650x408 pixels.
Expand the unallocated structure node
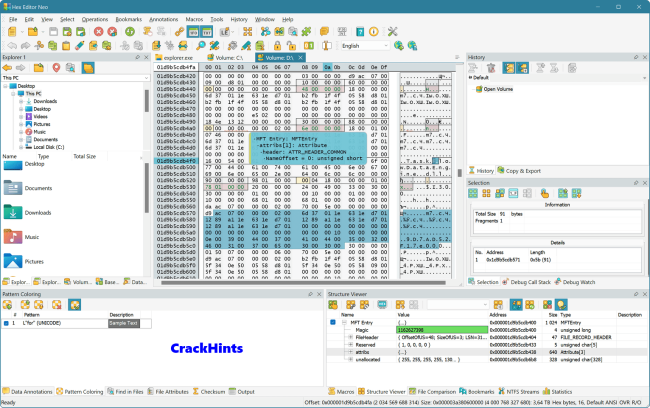(x=351, y=359)
